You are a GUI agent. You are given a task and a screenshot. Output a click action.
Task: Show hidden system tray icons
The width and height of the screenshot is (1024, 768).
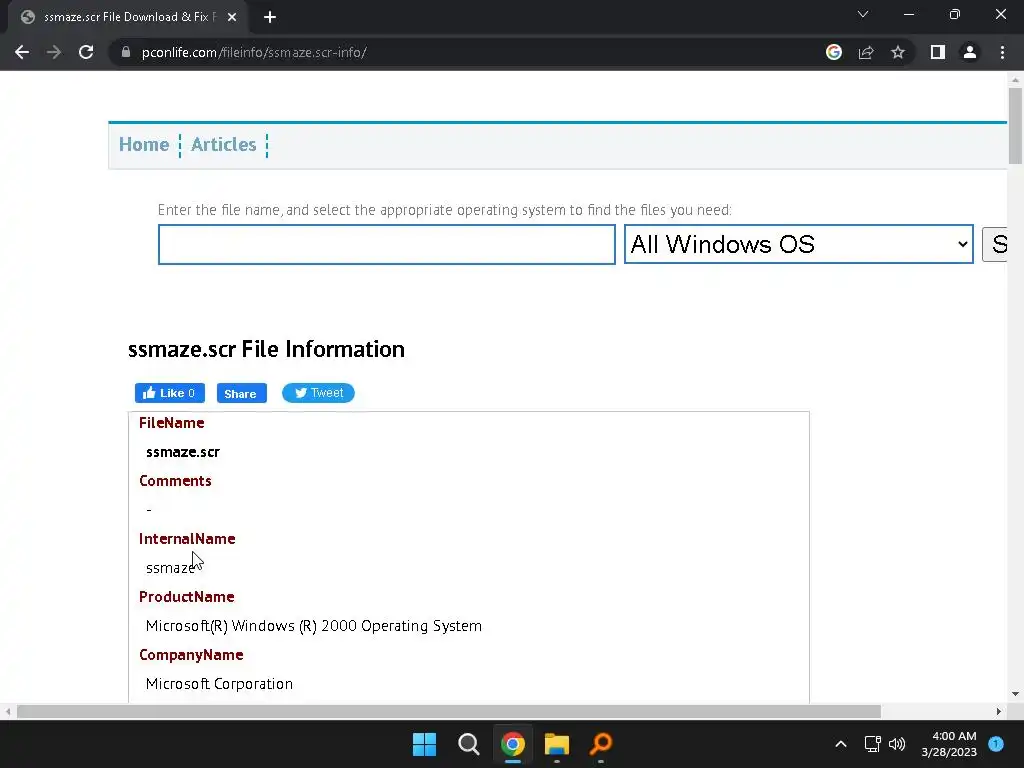[x=841, y=744]
